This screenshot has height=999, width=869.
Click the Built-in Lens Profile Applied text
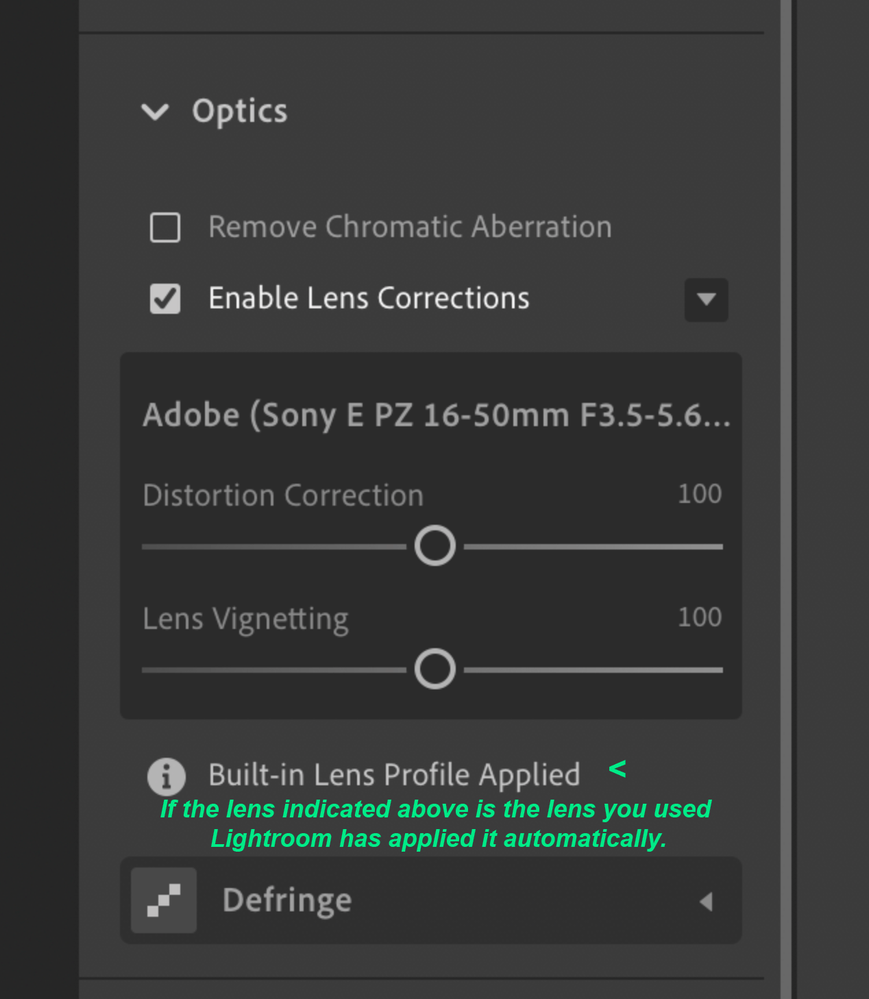pos(394,775)
